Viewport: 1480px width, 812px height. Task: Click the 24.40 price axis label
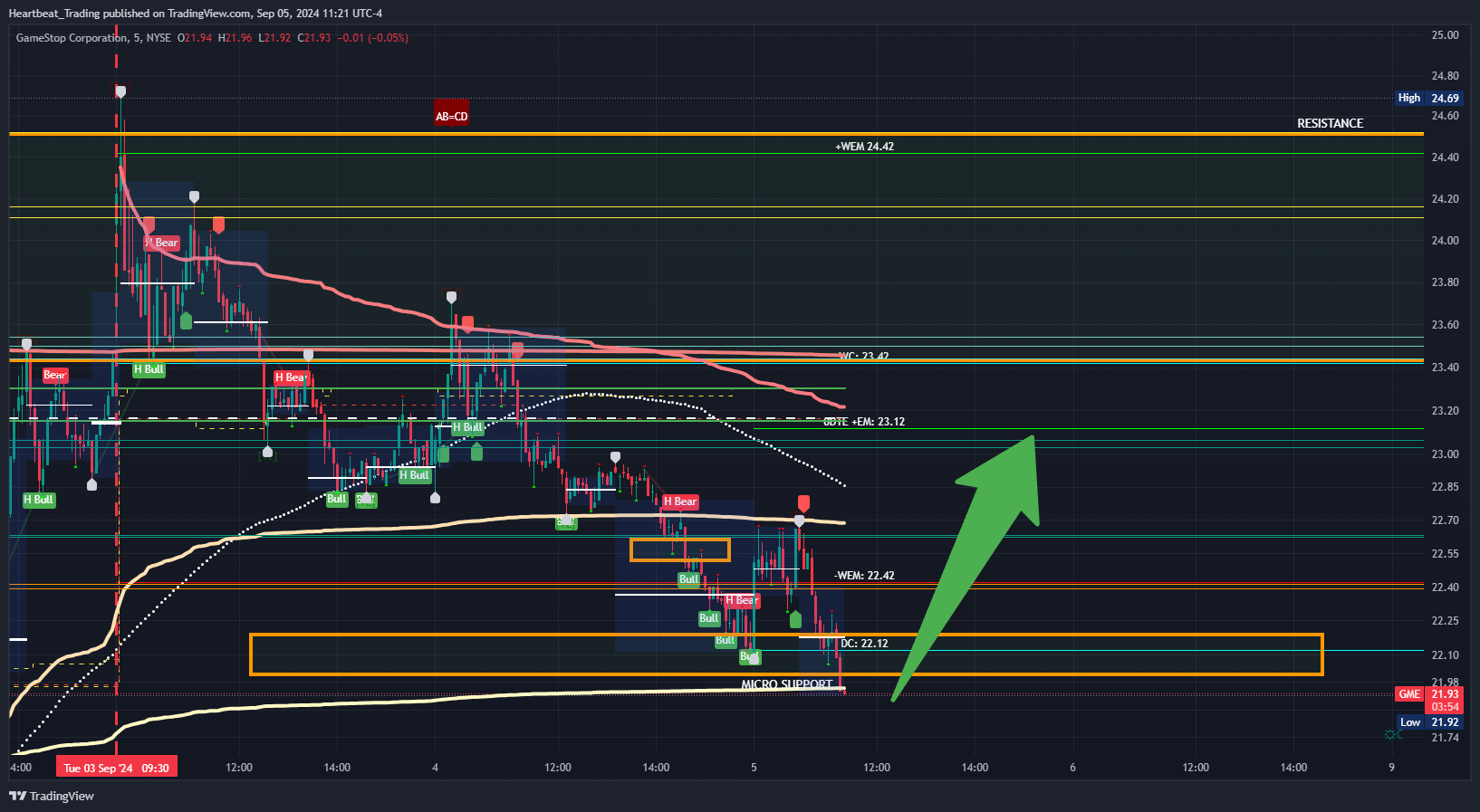pos(1445,158)
